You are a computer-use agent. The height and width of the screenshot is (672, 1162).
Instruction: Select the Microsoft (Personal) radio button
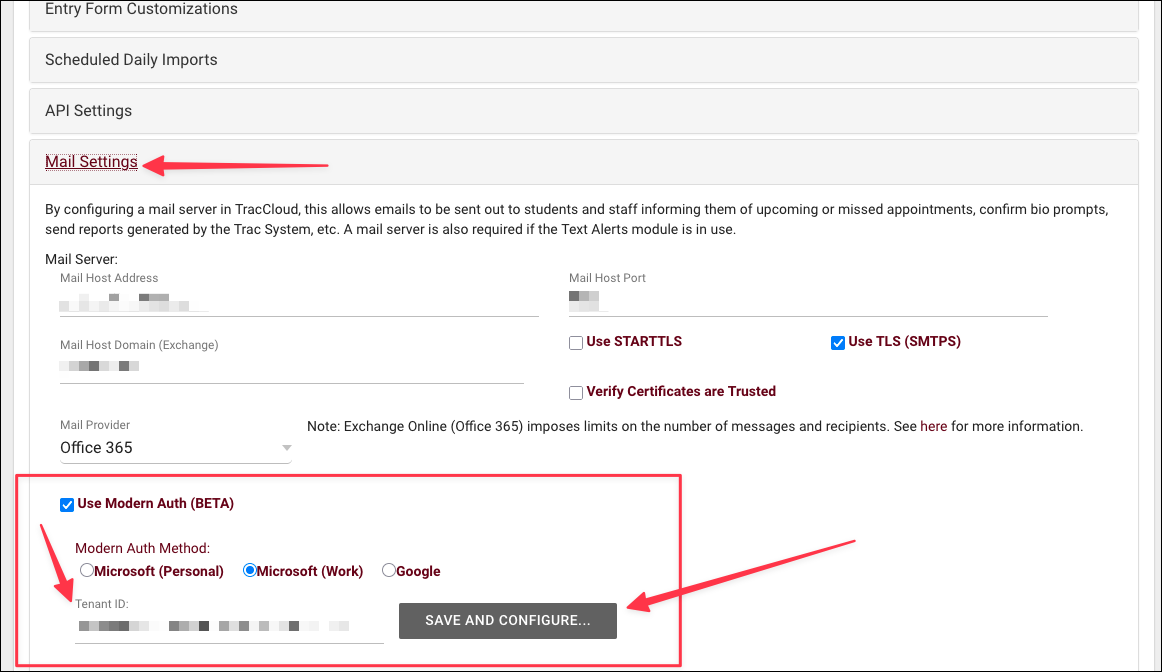point(87,571)
